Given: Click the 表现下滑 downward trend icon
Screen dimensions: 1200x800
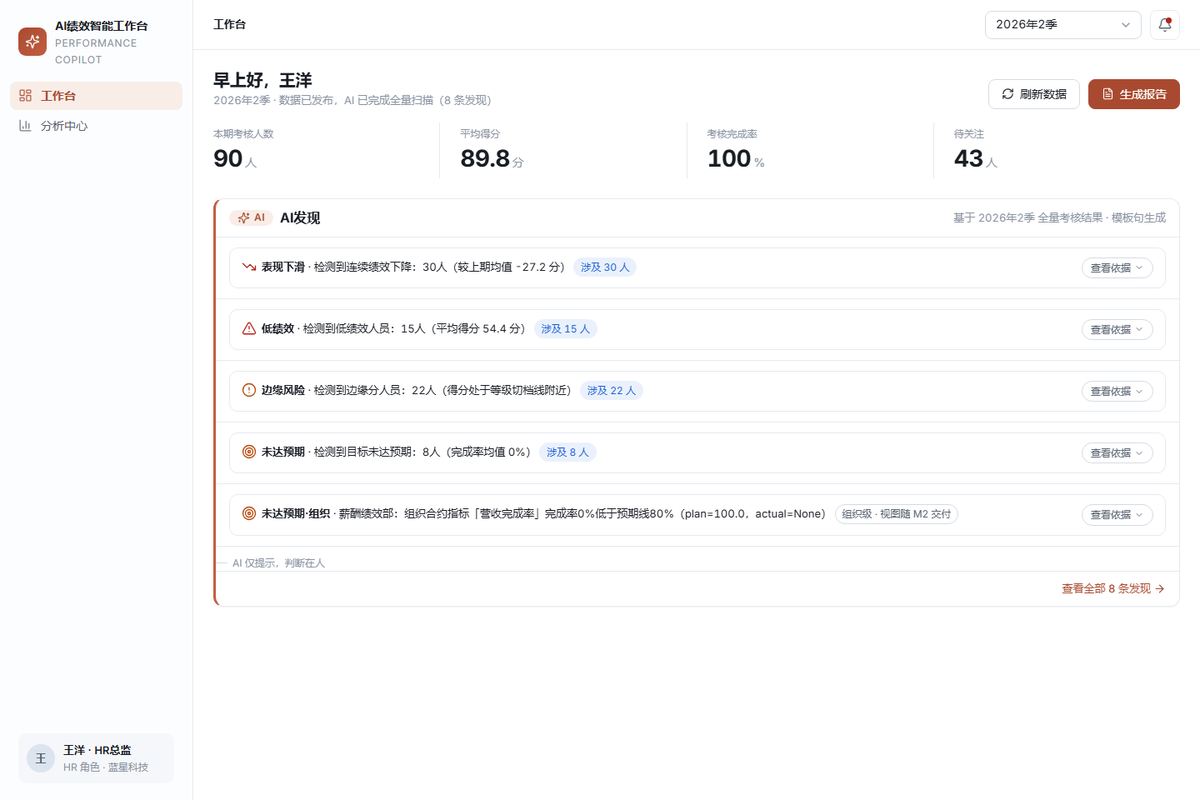Looking at the screenshot, I should point(249,267).
